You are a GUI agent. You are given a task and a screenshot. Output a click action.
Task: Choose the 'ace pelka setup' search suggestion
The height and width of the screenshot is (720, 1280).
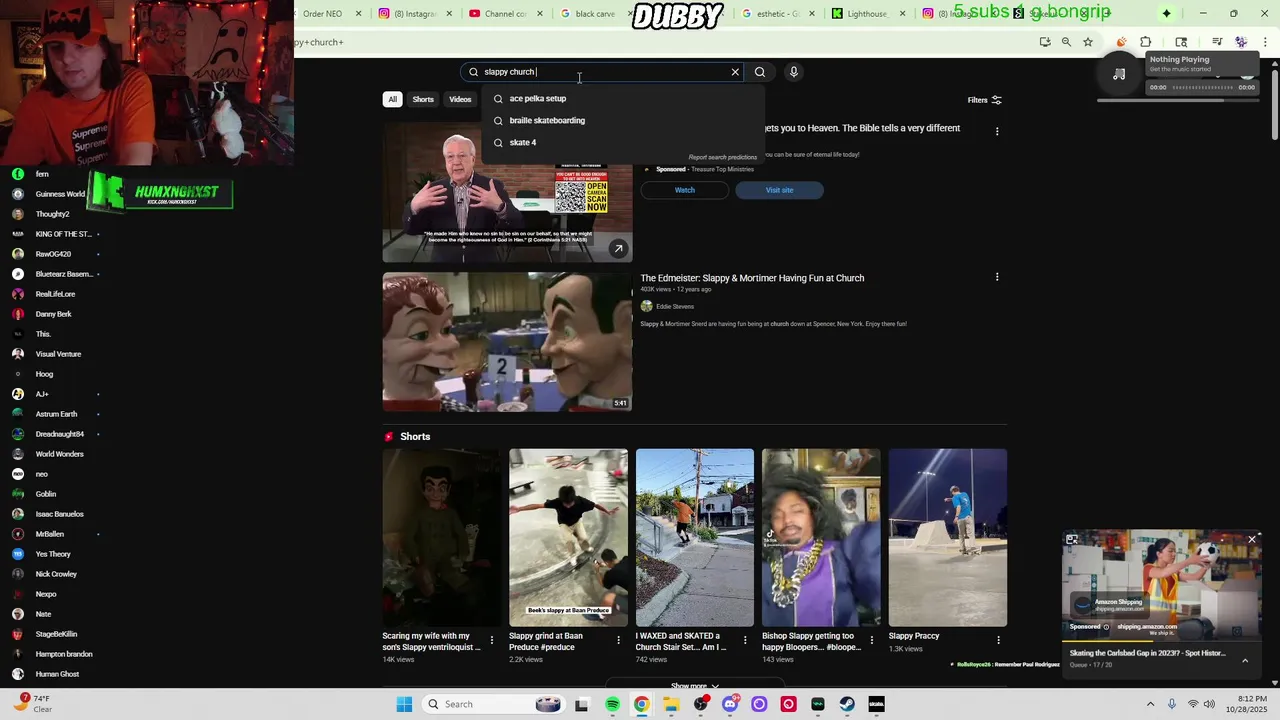click(622, 98)
